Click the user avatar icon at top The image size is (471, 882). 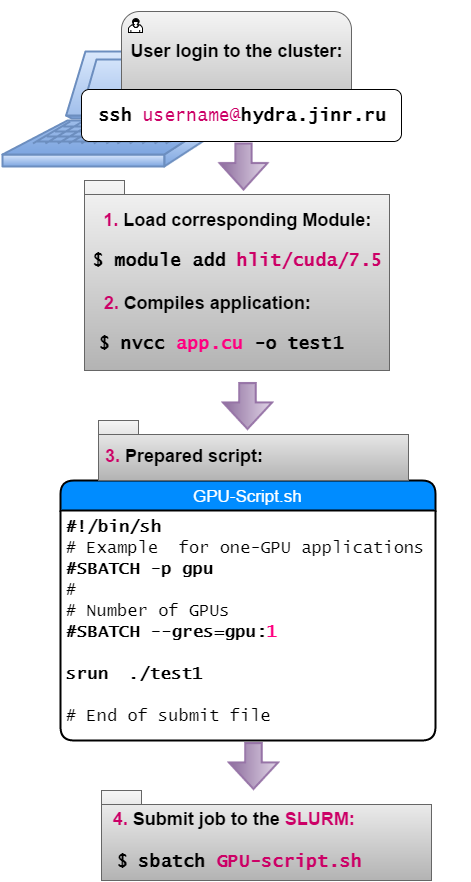coord(136,25)
